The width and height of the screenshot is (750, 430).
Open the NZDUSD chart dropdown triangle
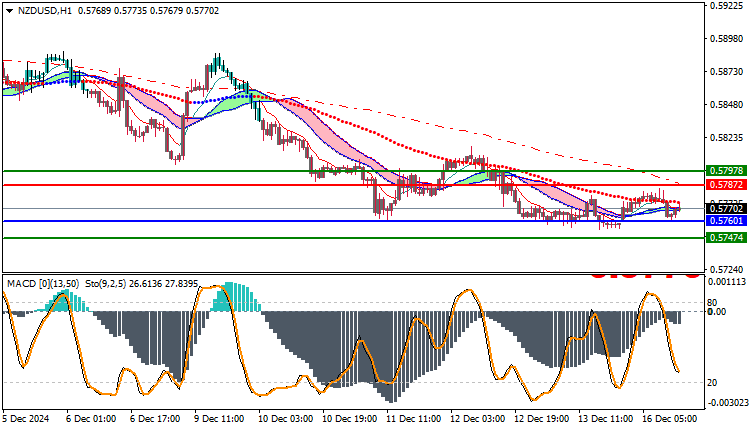pos(10,11)
